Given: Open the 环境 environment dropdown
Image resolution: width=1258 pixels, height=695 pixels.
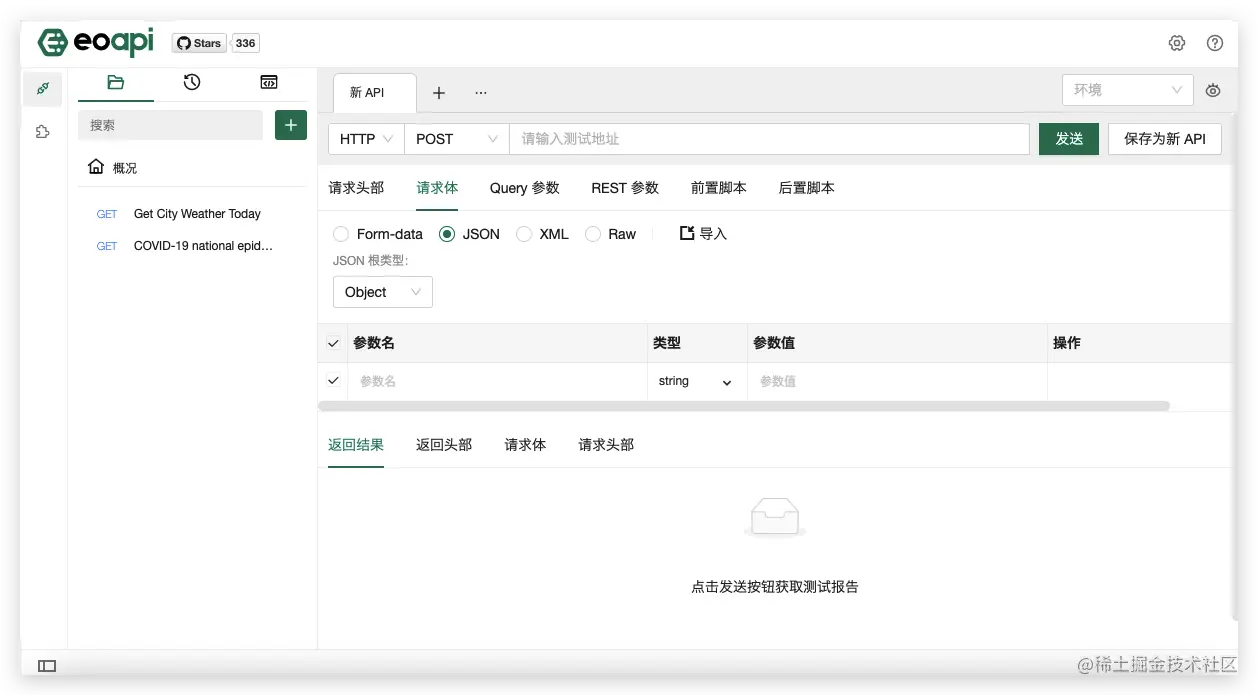Looking at the screenshot, I should click(1127, 90).
